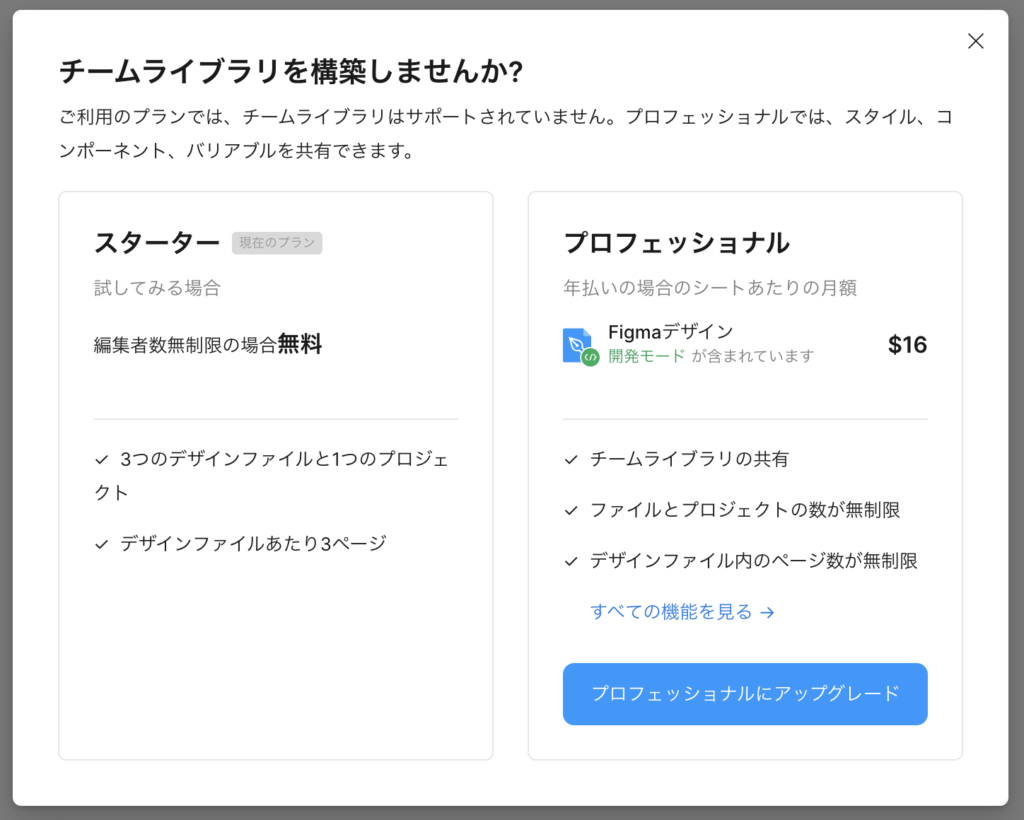Select the プロフェッショナル plan heading
The image size is (1024, 820).
pos(676,243)
